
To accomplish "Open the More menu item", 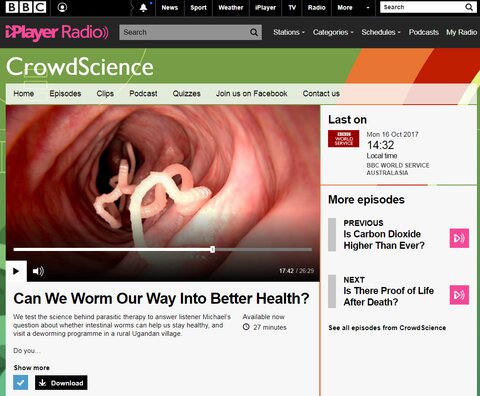I will tap(345, 7).
